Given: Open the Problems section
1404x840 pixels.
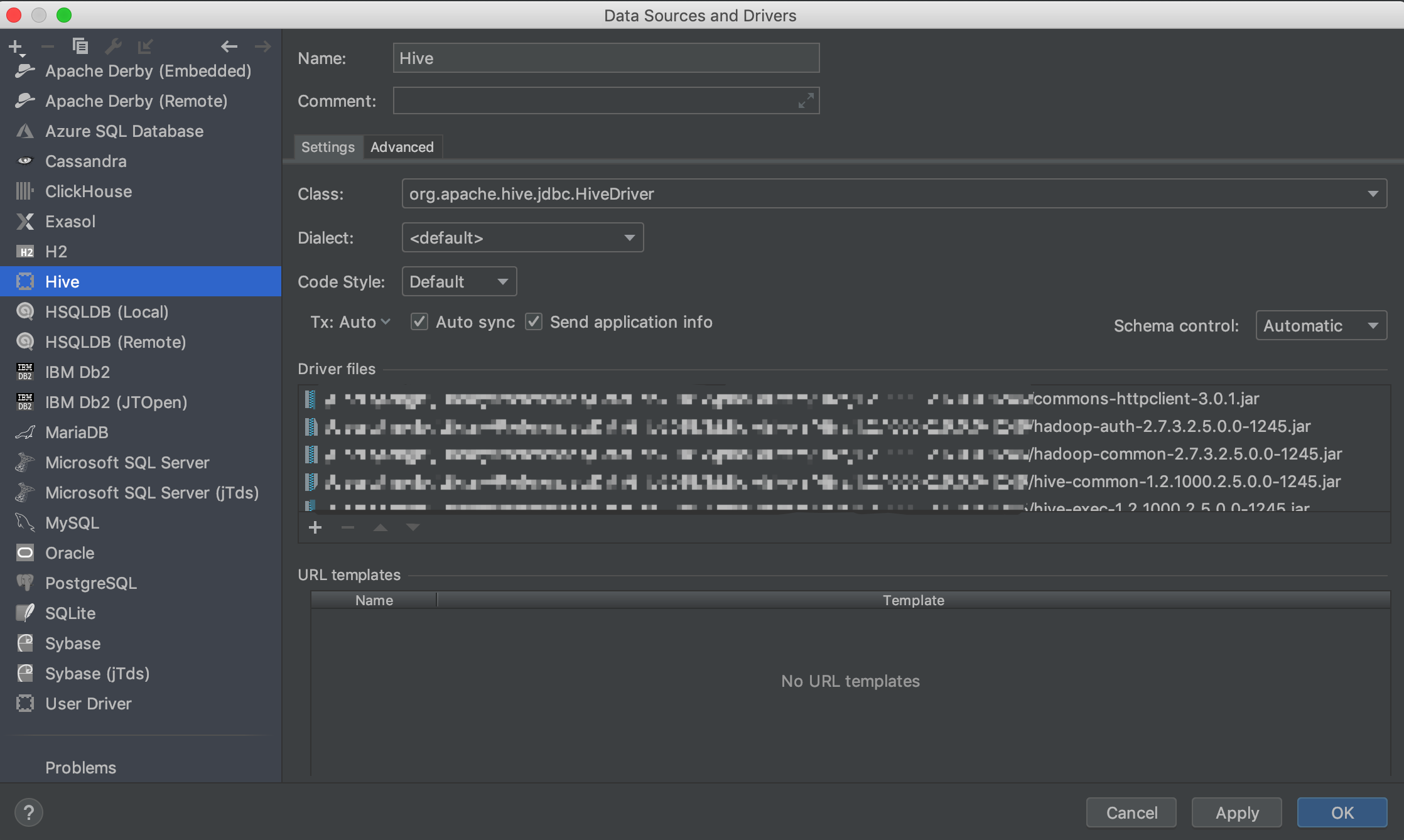Looking at the screenshot, I should [80, 768].
